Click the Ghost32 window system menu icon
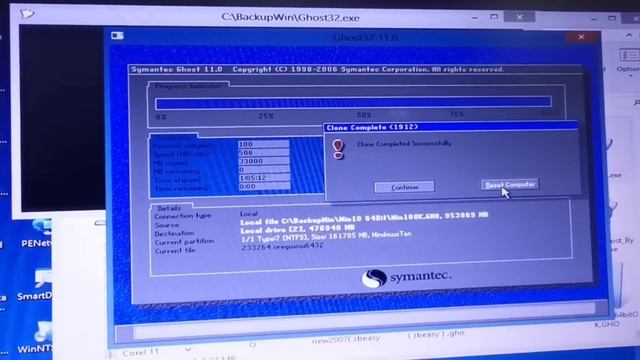The image size is (640, 360). point(117,36)
